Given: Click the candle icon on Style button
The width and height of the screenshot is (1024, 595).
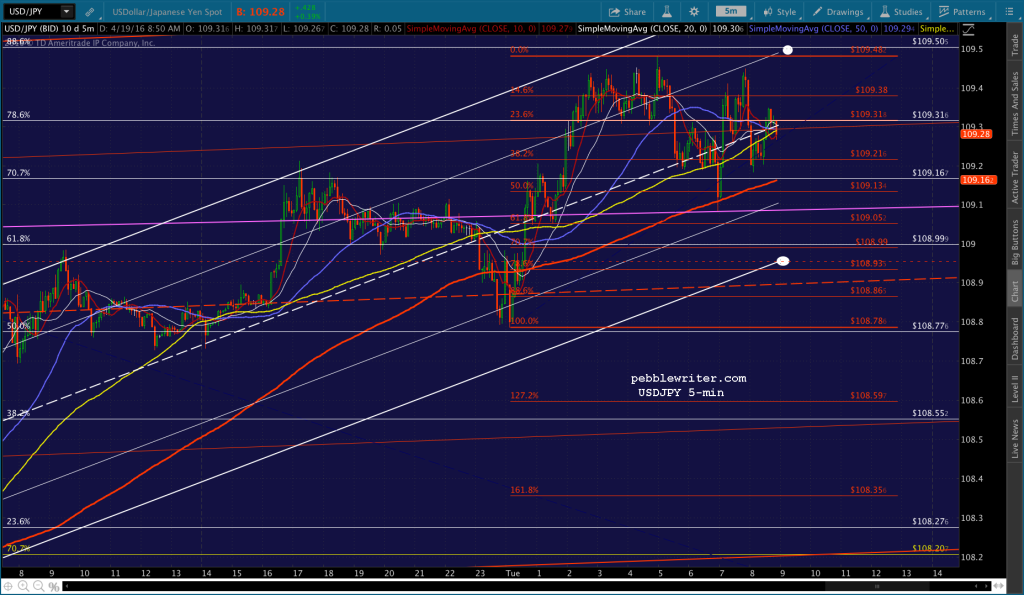Looking at the screenshot, I should pos(768,12).
